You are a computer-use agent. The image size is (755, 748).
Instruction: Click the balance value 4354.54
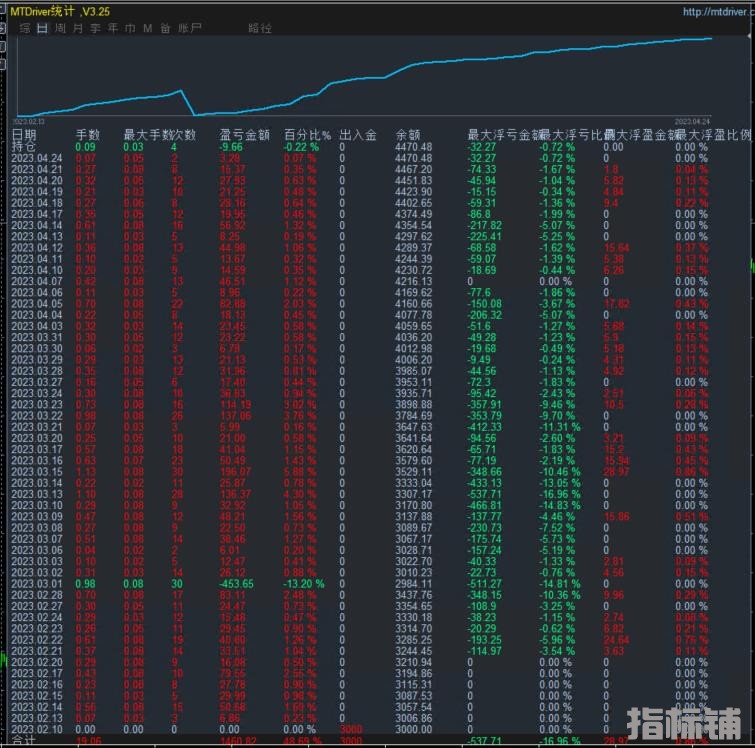tap(414, 225)
